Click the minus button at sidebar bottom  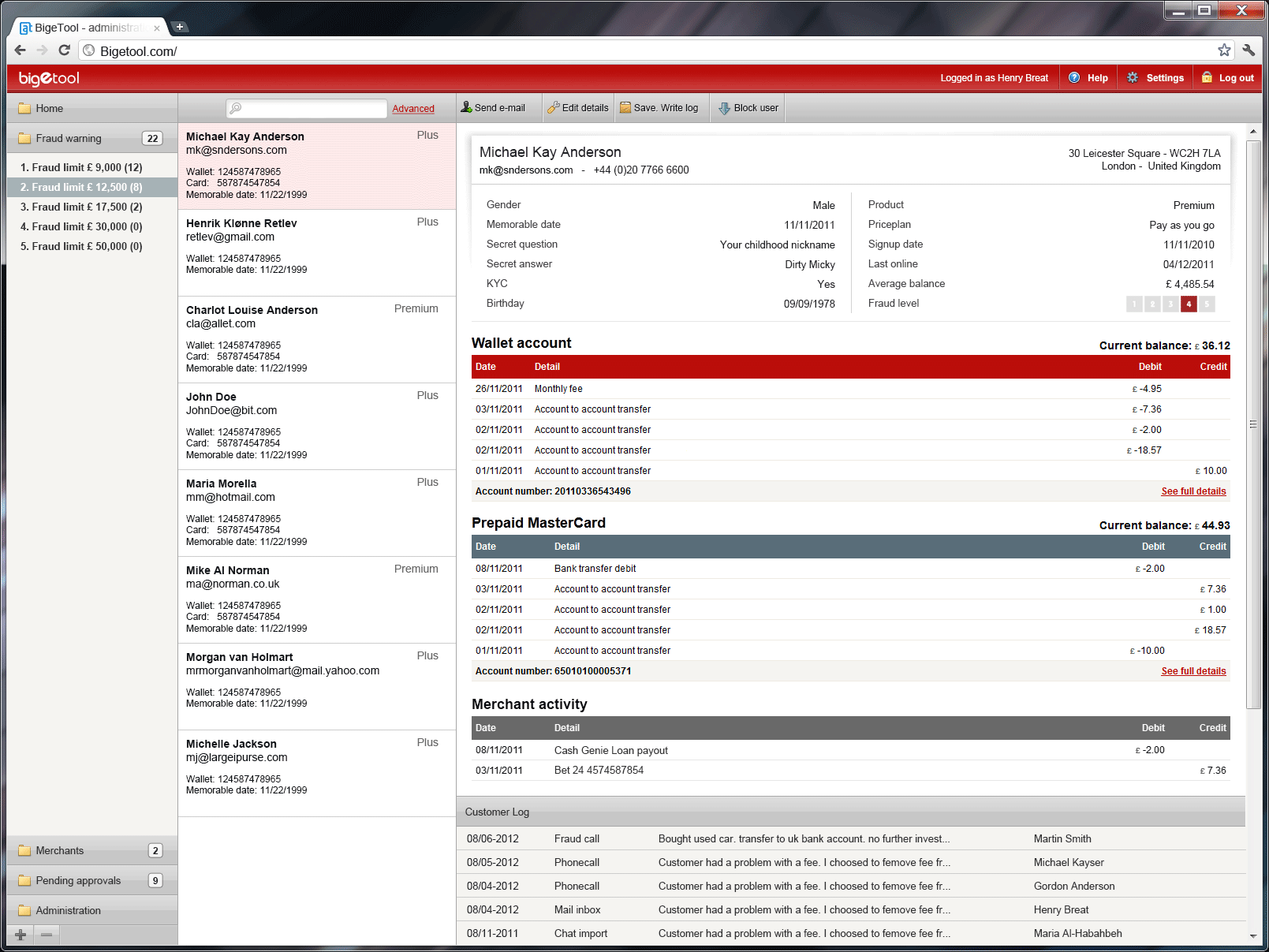[47, 935]
